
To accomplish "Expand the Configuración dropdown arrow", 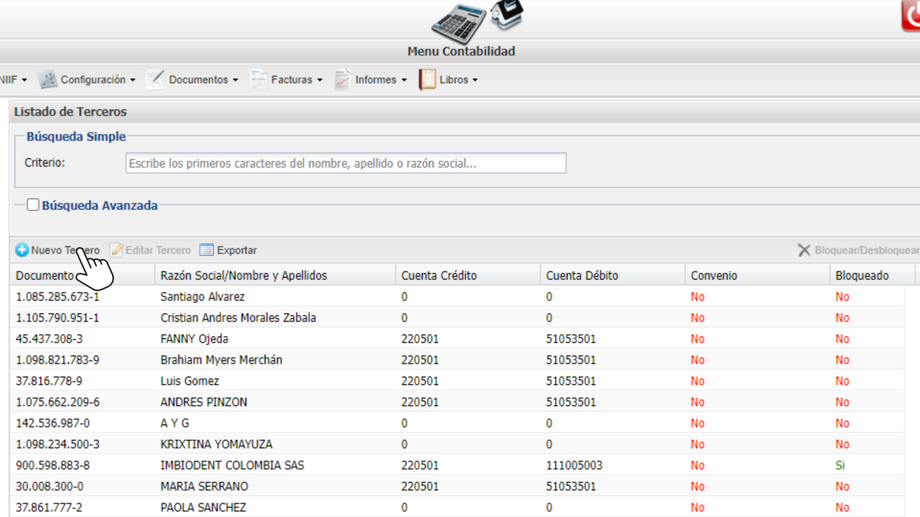I will coord(133,80).
